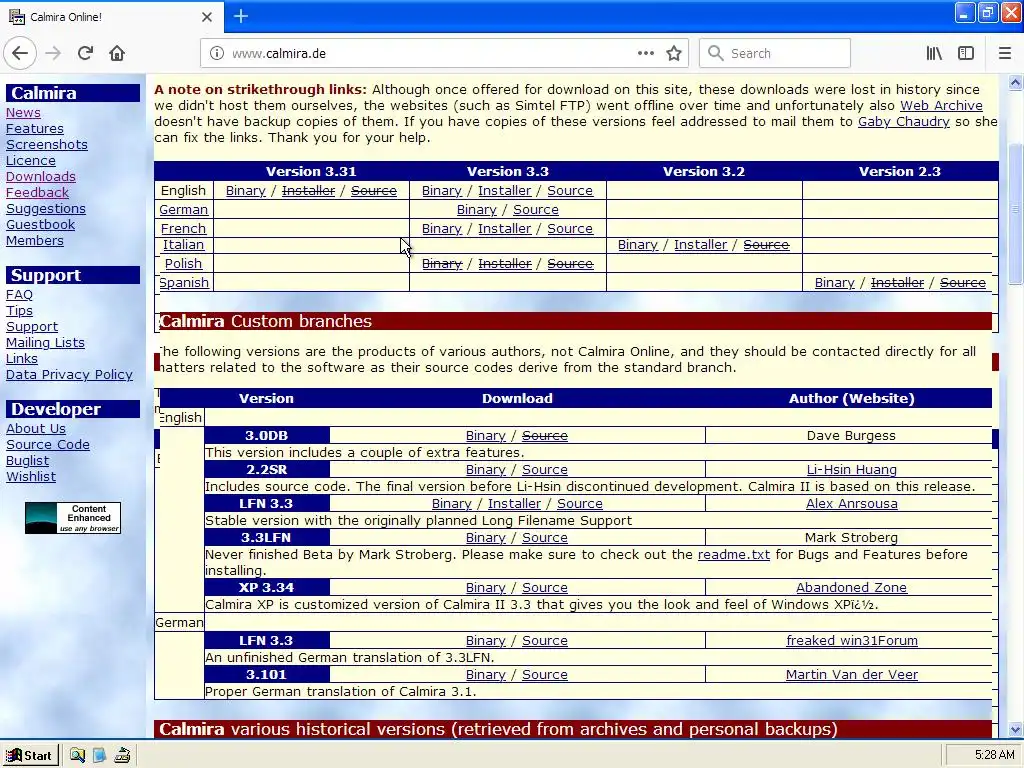This screenshot has width=1024, height=768.
Task: Open the third quick launch taskbar icon
Action: coord(122,756)
